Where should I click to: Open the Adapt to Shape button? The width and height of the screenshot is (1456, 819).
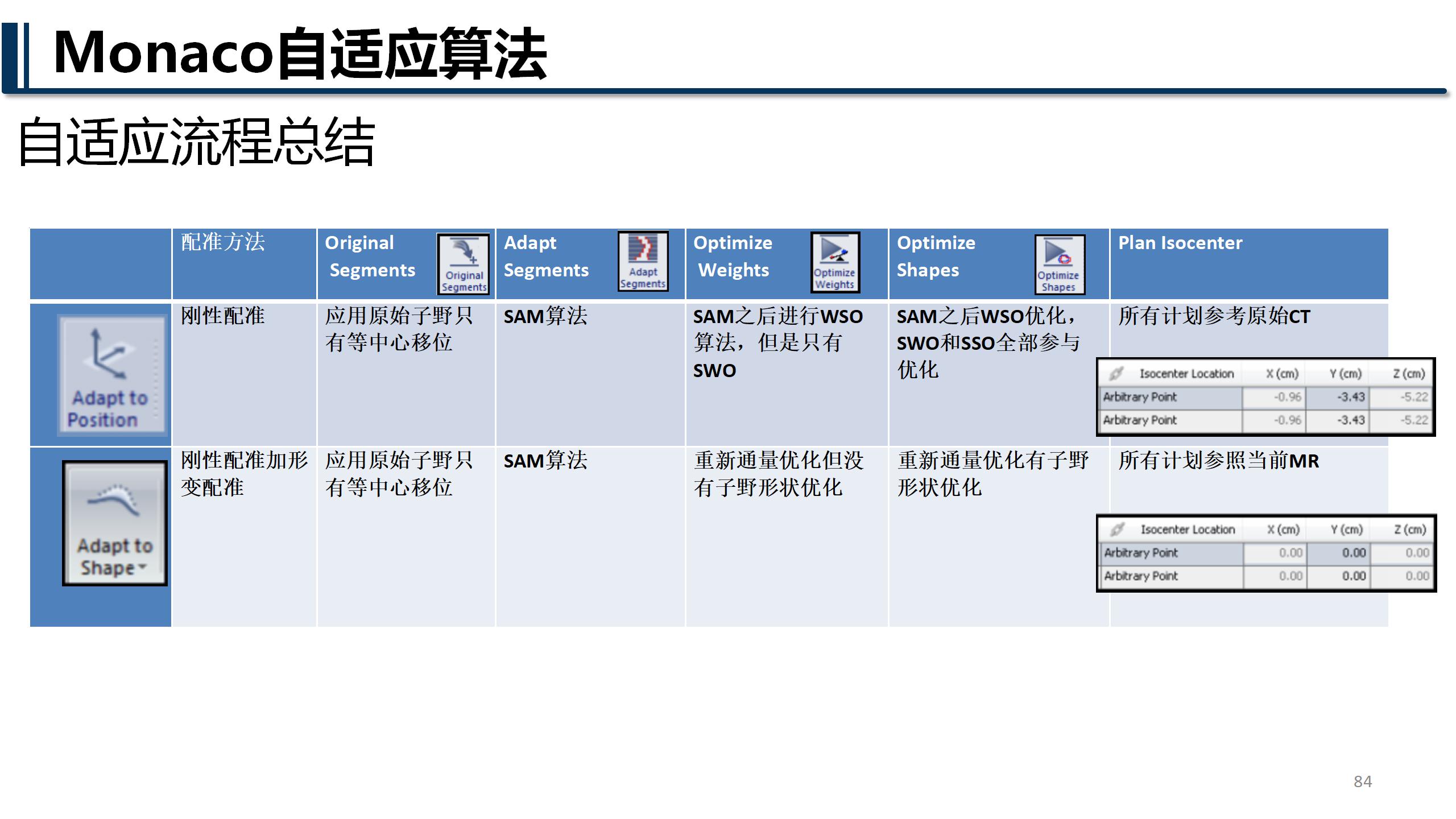tap(115, 523)
